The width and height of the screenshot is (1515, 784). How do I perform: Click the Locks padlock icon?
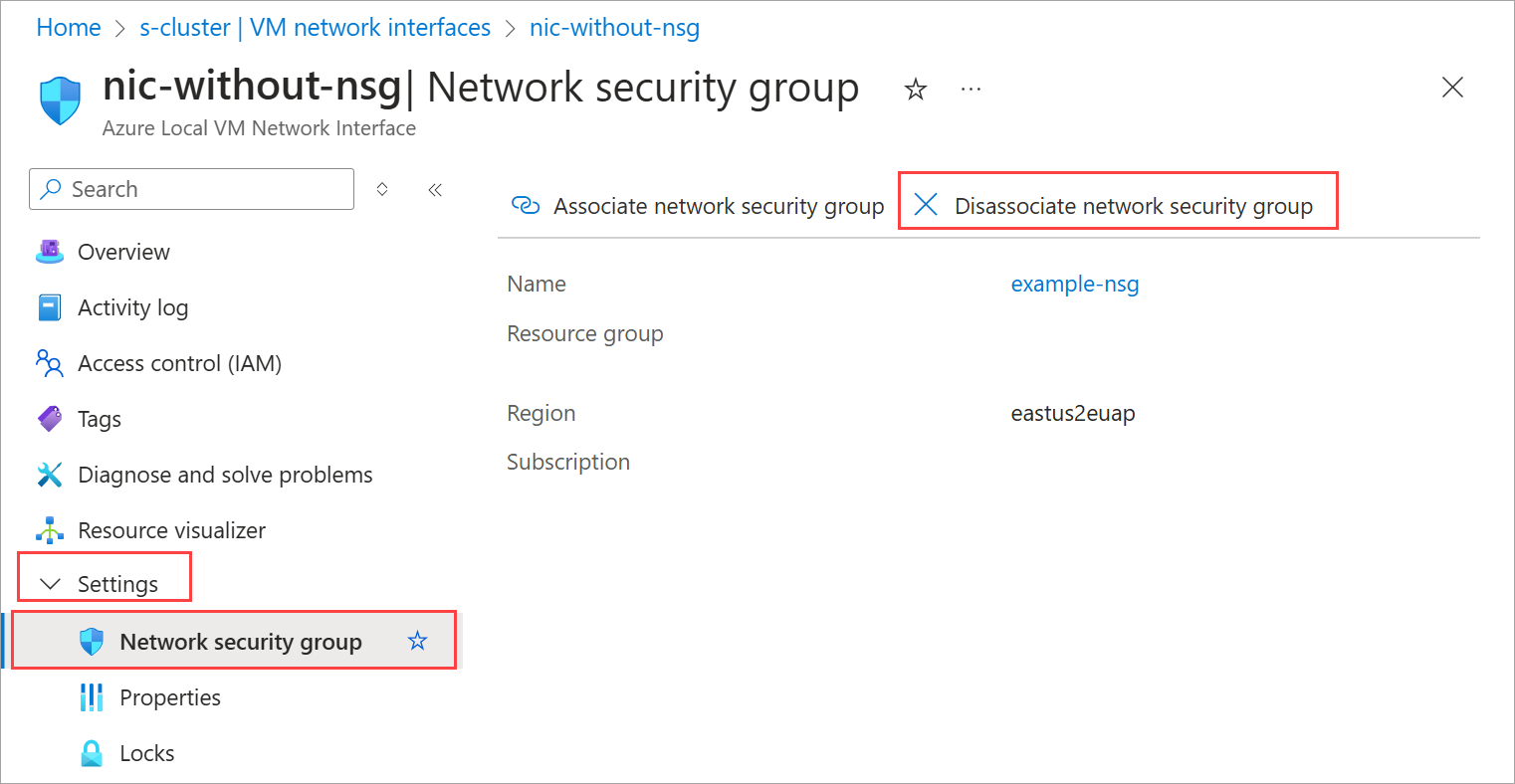[92, 753]
